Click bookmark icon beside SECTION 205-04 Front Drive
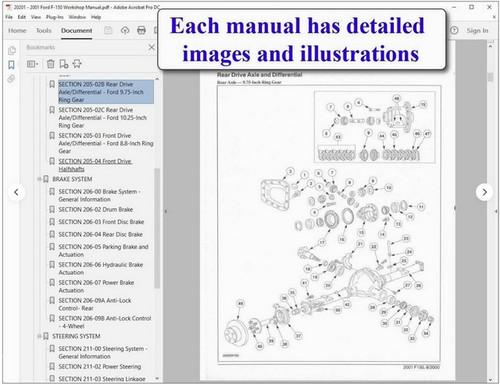Image resolution: width=500 pixels, height=385 pixels. (x=52, y=161)
